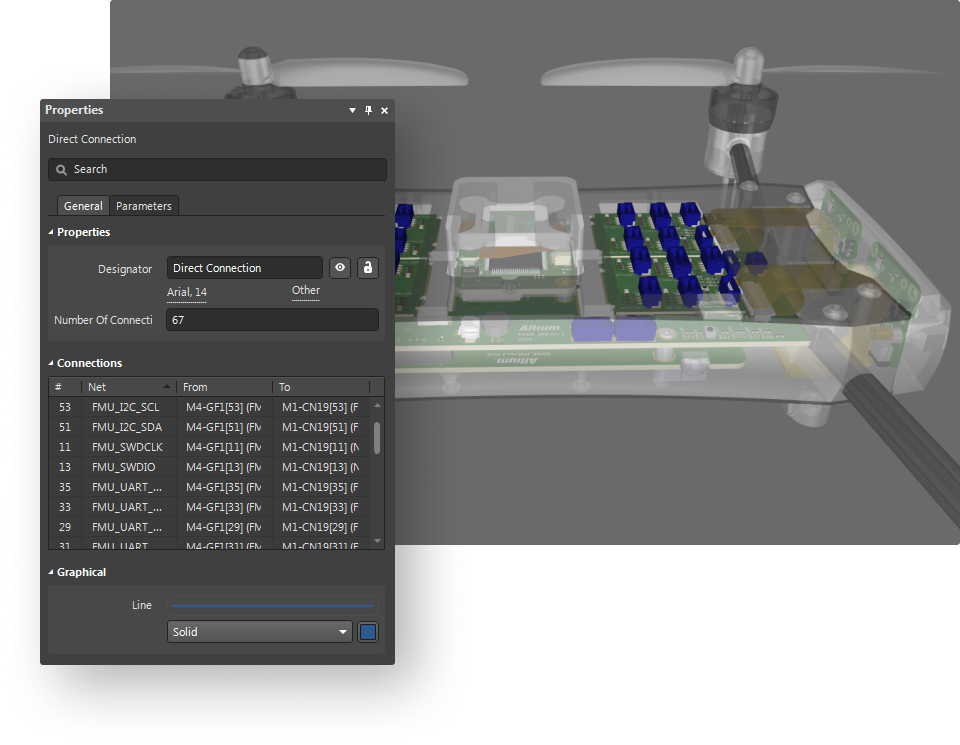This screenshot has height=745, width=960.
Task: Click the Other link under Designator
Action: click(306, 291)
